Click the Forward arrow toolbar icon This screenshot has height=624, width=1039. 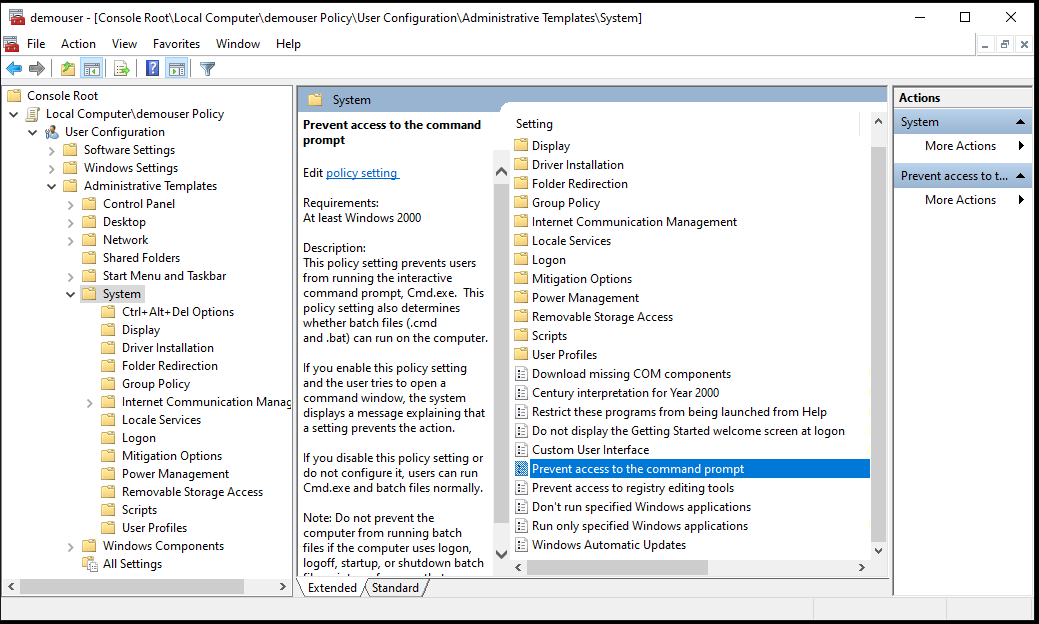coord(37,68)
